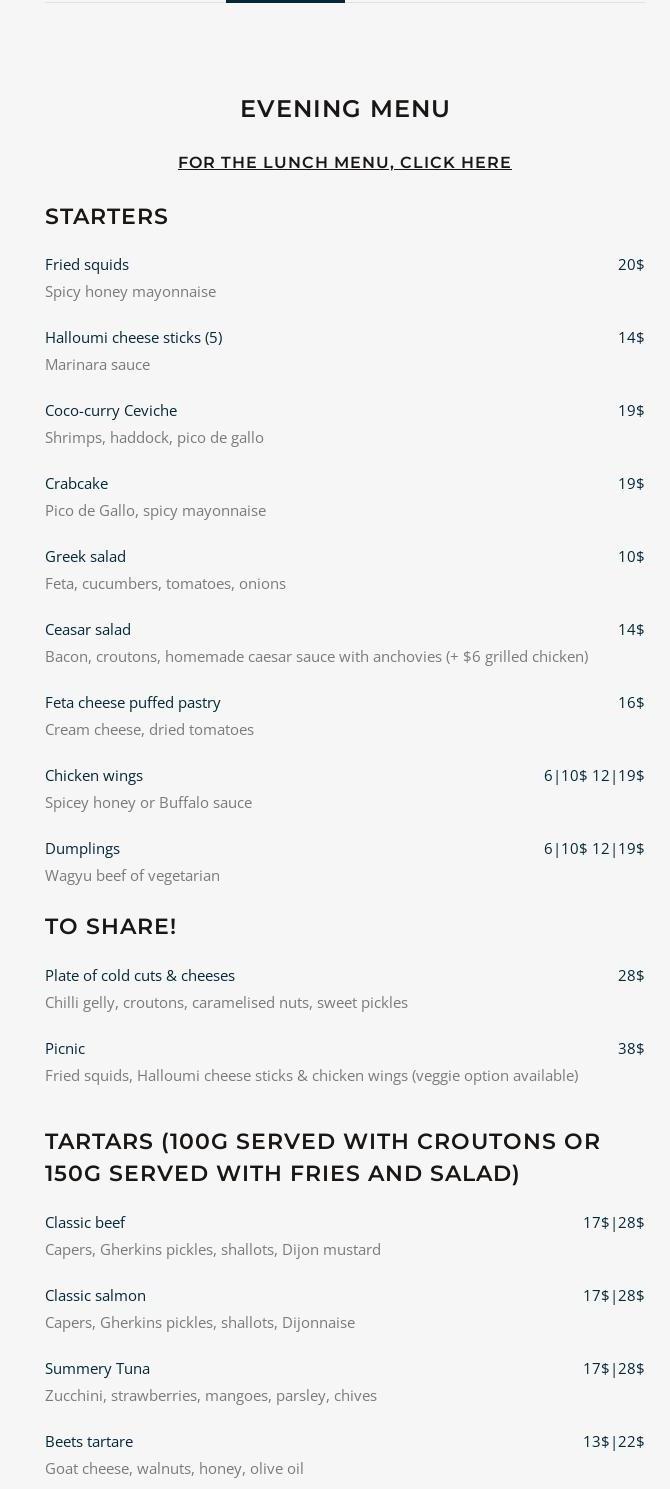670x1489 pixels.
Task: Click the Starters section heading
Action: click(x=107, y=217)
